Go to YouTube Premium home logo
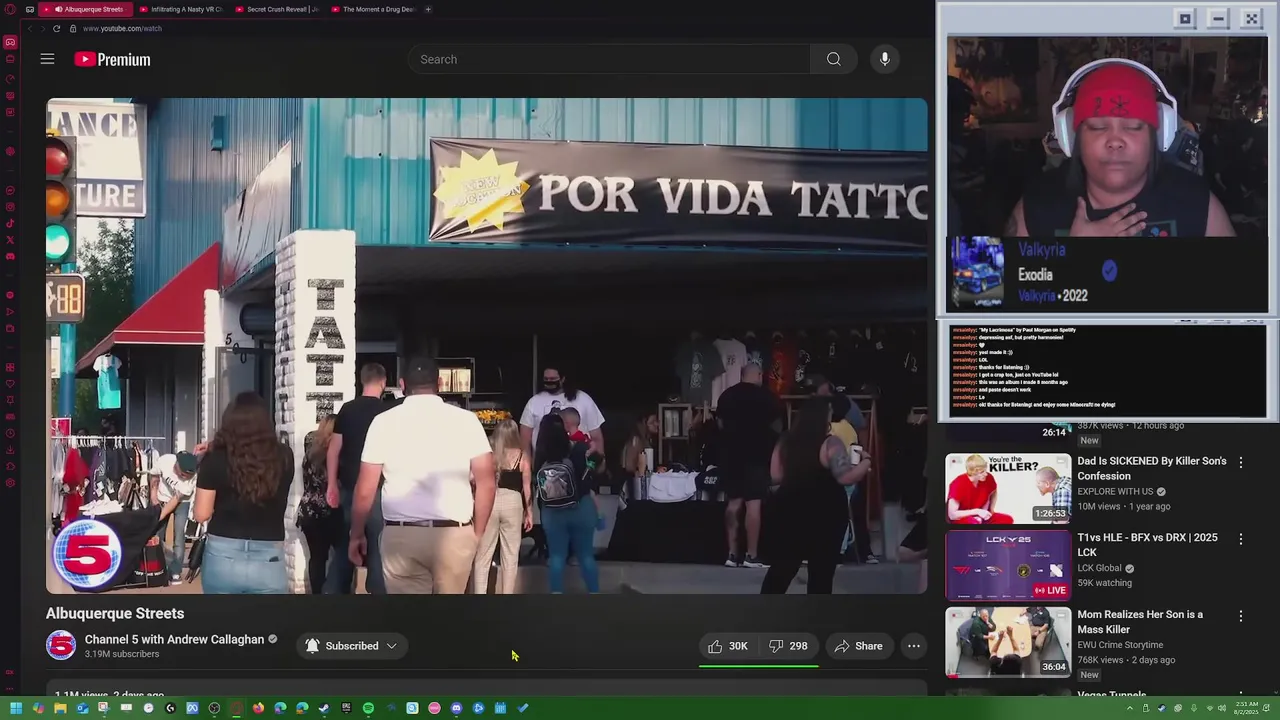1280x720 pixels. tap(112, 59)
